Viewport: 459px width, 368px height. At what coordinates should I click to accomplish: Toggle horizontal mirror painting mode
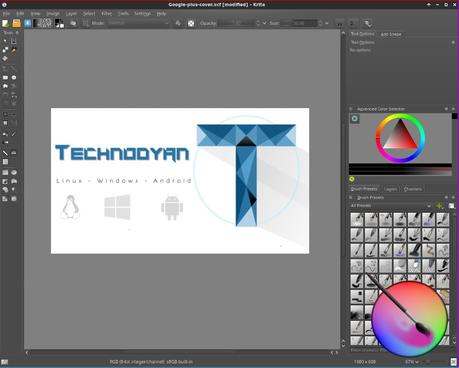point(339,24)
